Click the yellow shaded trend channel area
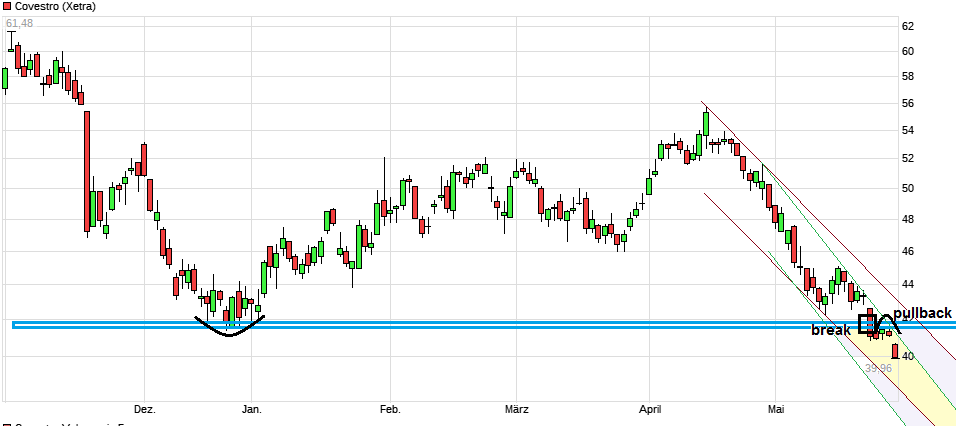Screen dimensions: 956x426 point(925,385)
